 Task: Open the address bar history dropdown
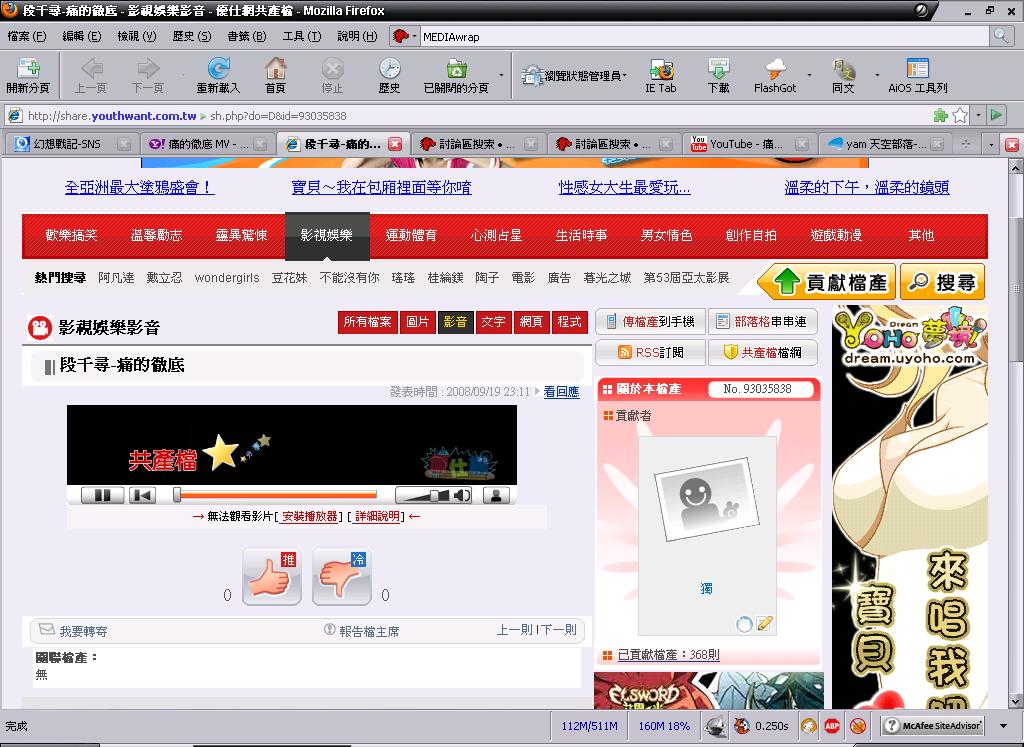(978, 116)
